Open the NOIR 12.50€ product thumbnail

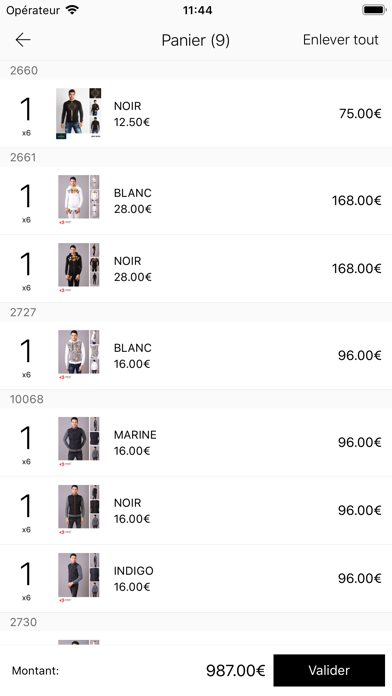click(79, 114)
